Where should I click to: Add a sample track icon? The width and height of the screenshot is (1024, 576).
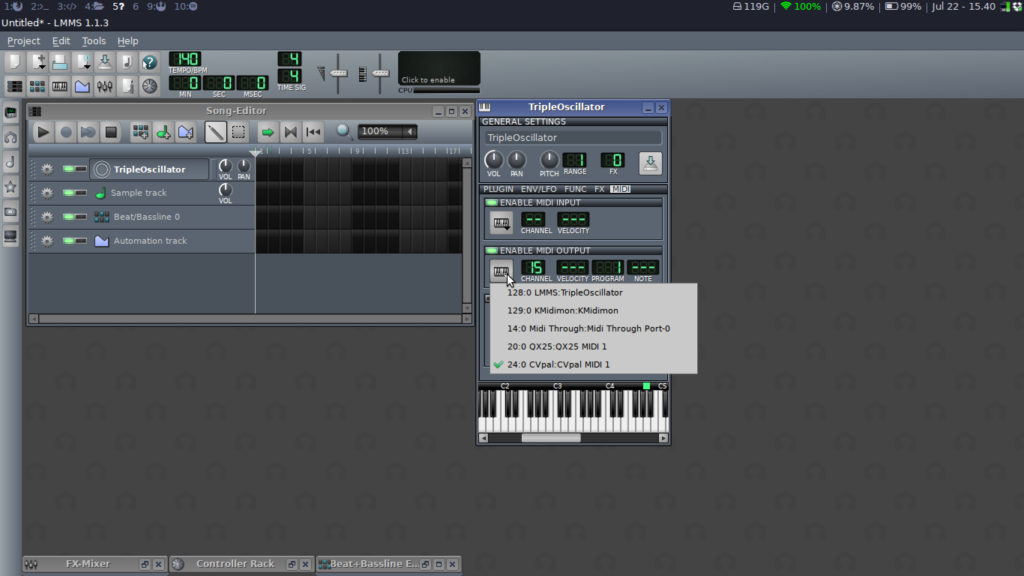pyautogui.click(x=163, y=133)
